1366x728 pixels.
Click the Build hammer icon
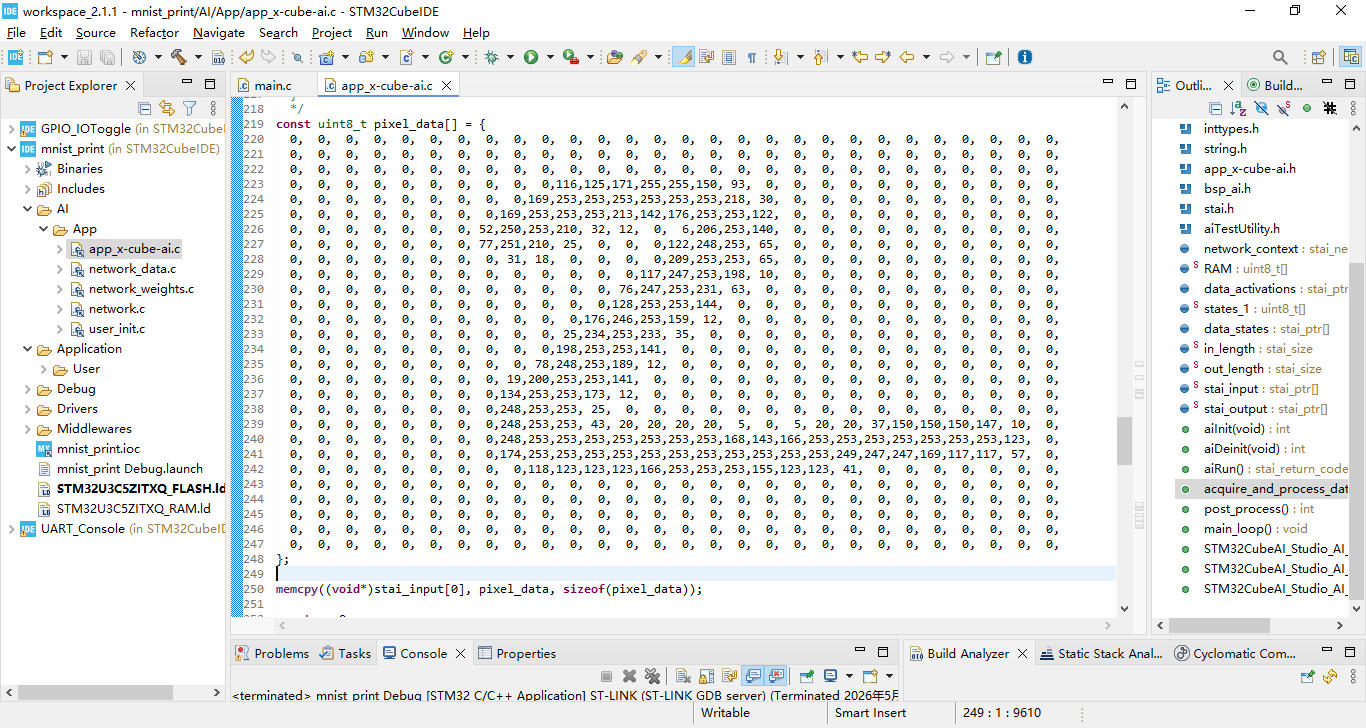point(179,57)
